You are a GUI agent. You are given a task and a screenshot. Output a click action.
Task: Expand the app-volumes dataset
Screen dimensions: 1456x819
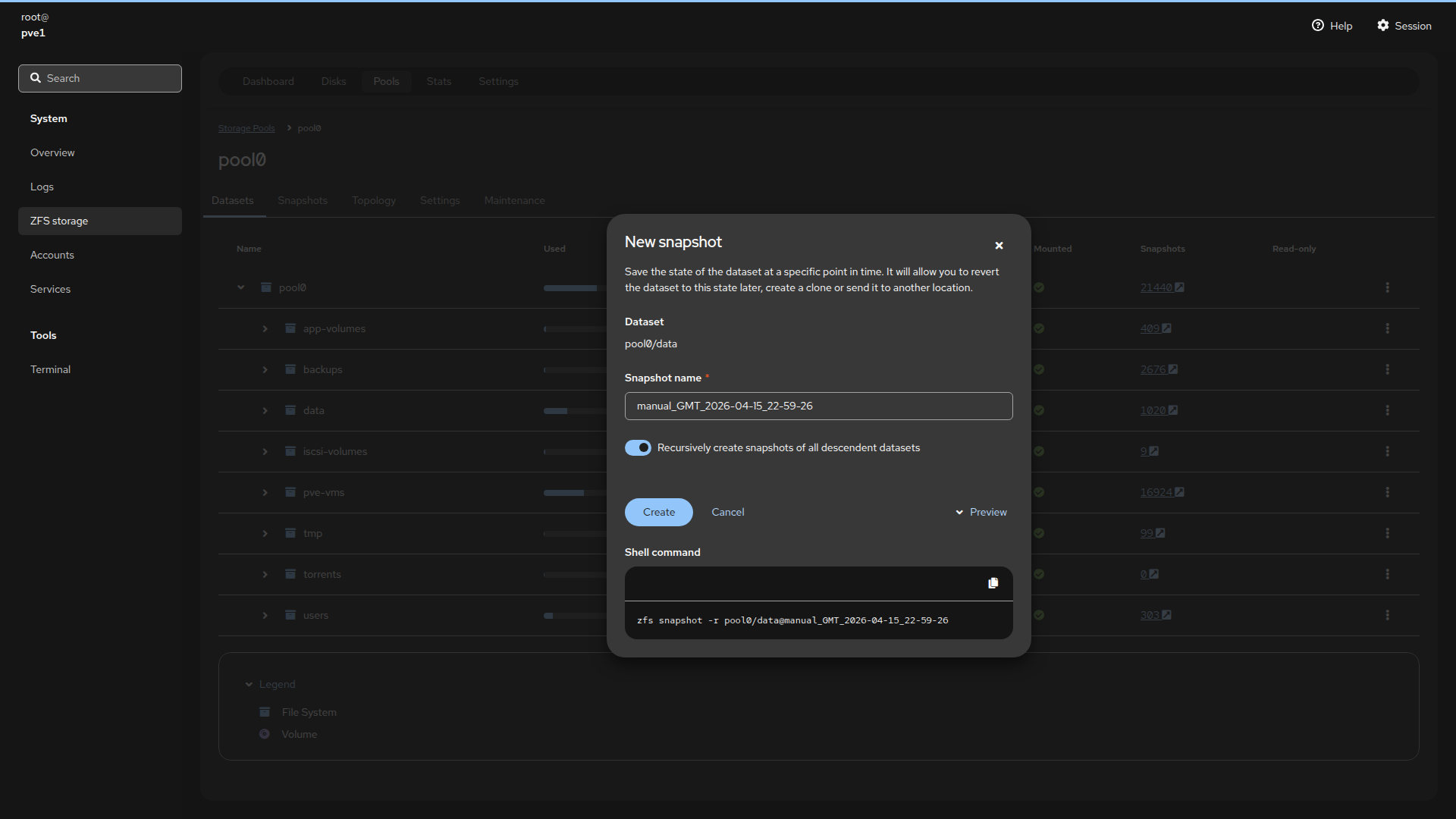[265, 328]
